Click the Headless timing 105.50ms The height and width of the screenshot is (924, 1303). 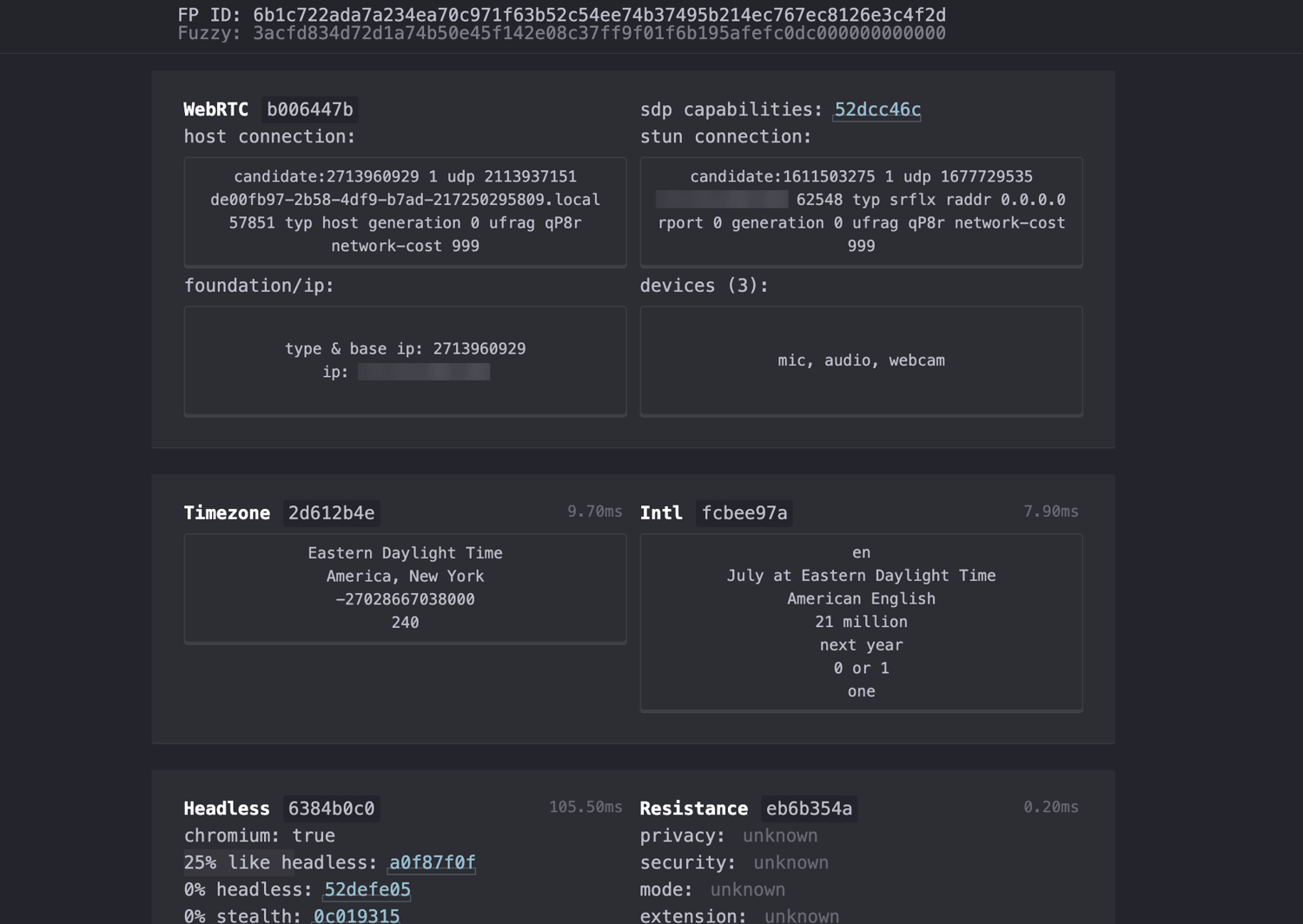(x=585, y=807)
